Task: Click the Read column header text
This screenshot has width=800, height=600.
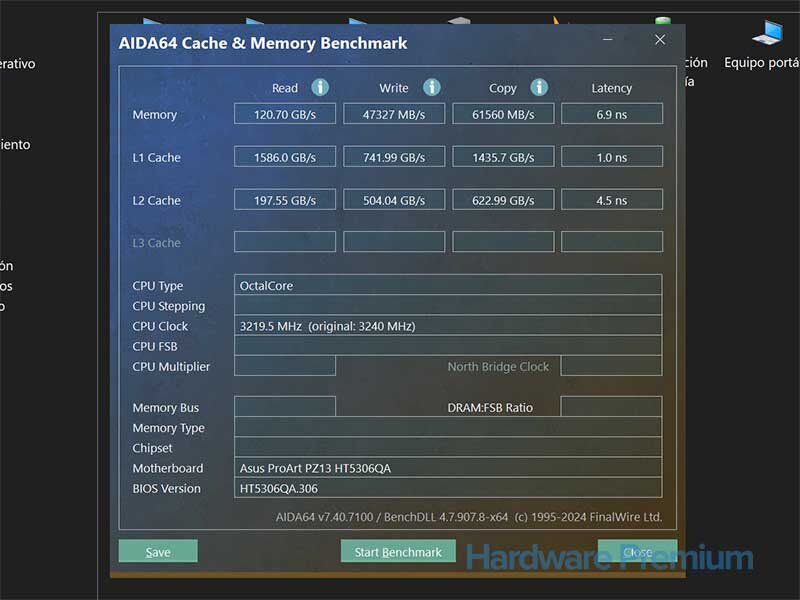Action: (x=285, y=88)
